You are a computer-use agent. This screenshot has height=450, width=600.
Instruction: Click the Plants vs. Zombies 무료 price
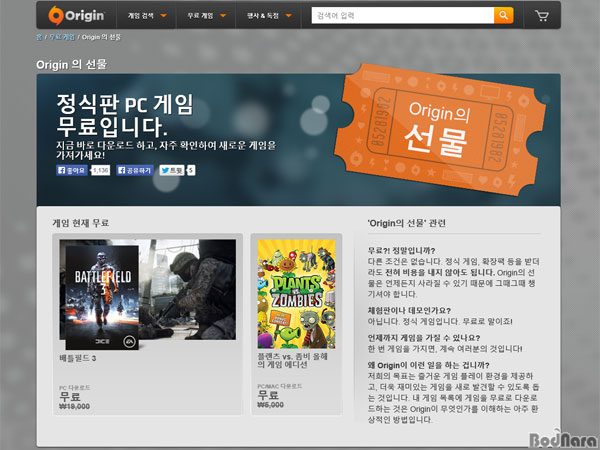pos(268,395)
